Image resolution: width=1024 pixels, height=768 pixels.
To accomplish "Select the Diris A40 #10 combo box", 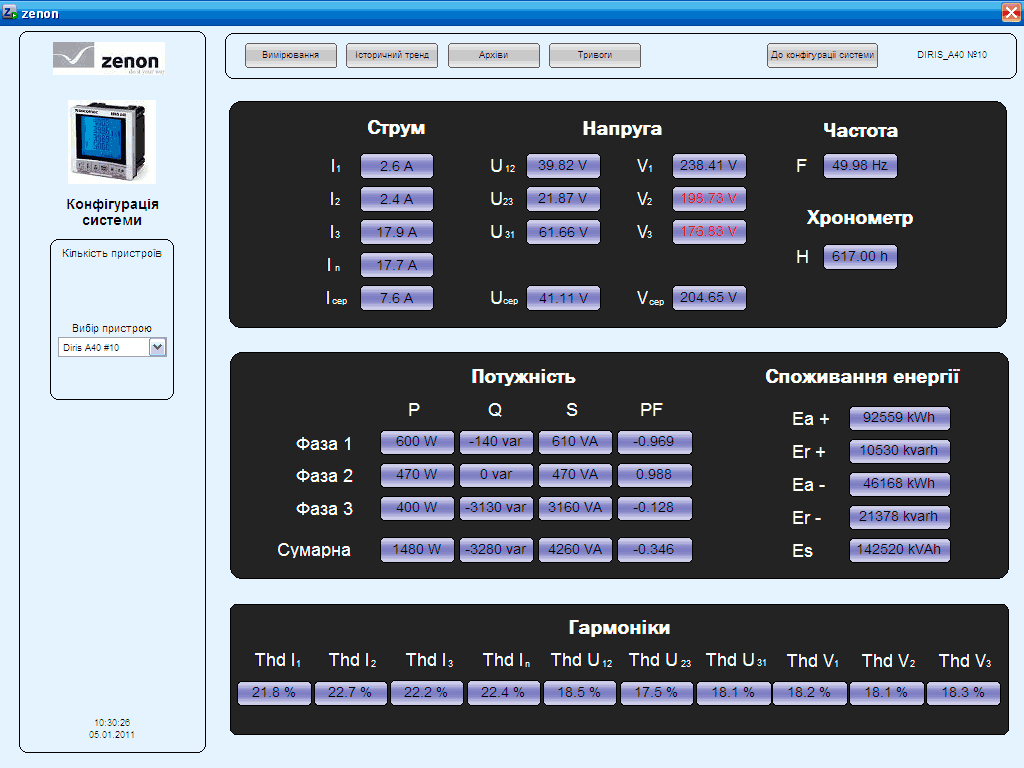I will tap(102, 347).
